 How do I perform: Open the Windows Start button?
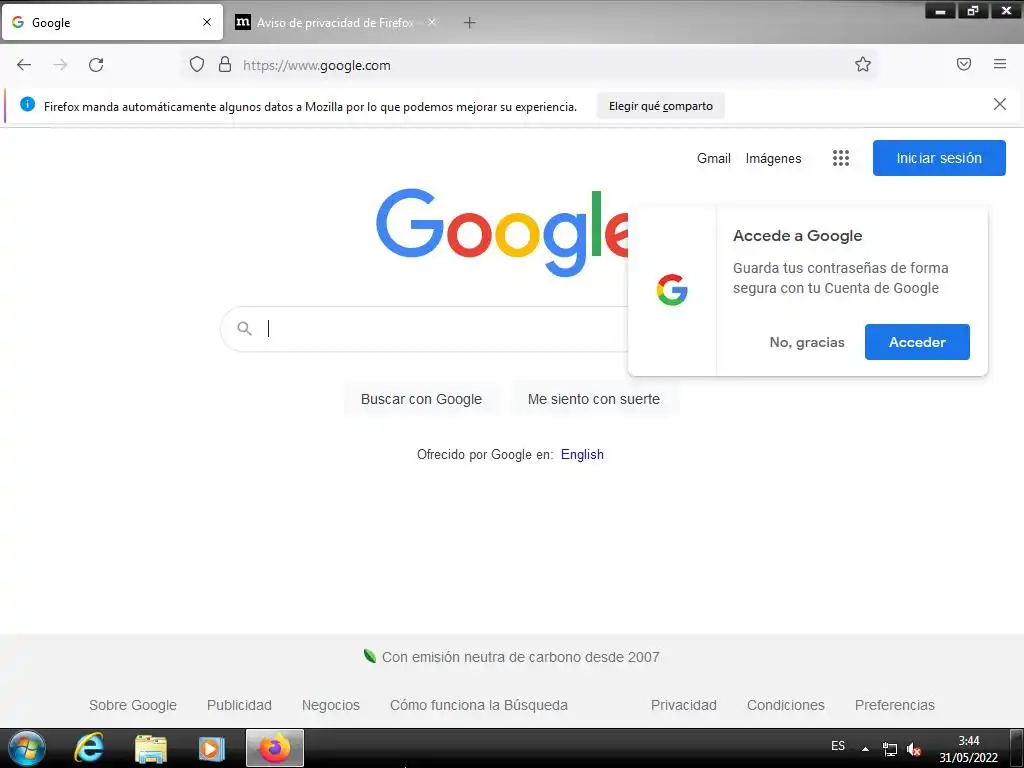(x=27, y=748)
